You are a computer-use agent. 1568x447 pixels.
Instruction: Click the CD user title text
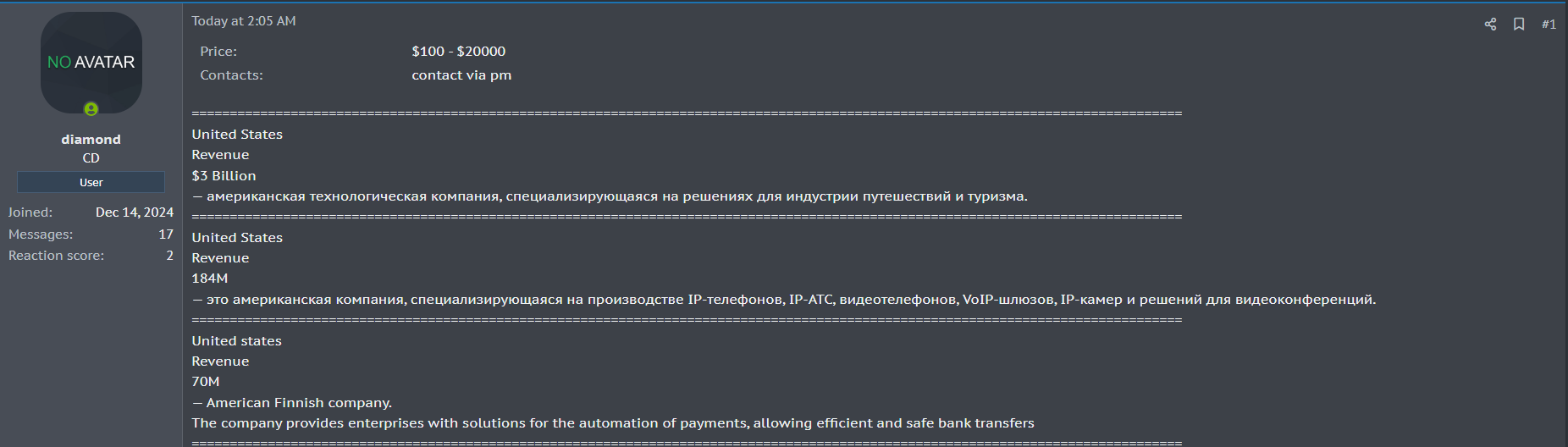coord(91,158)
